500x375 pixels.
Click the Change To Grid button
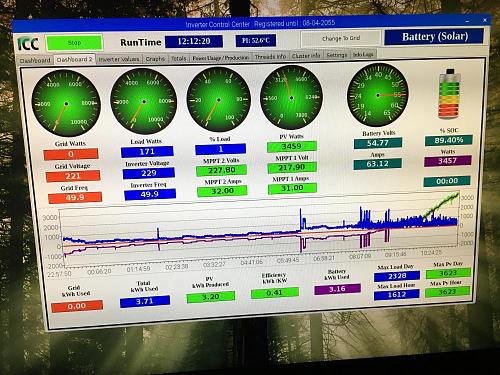click(341, 38)
